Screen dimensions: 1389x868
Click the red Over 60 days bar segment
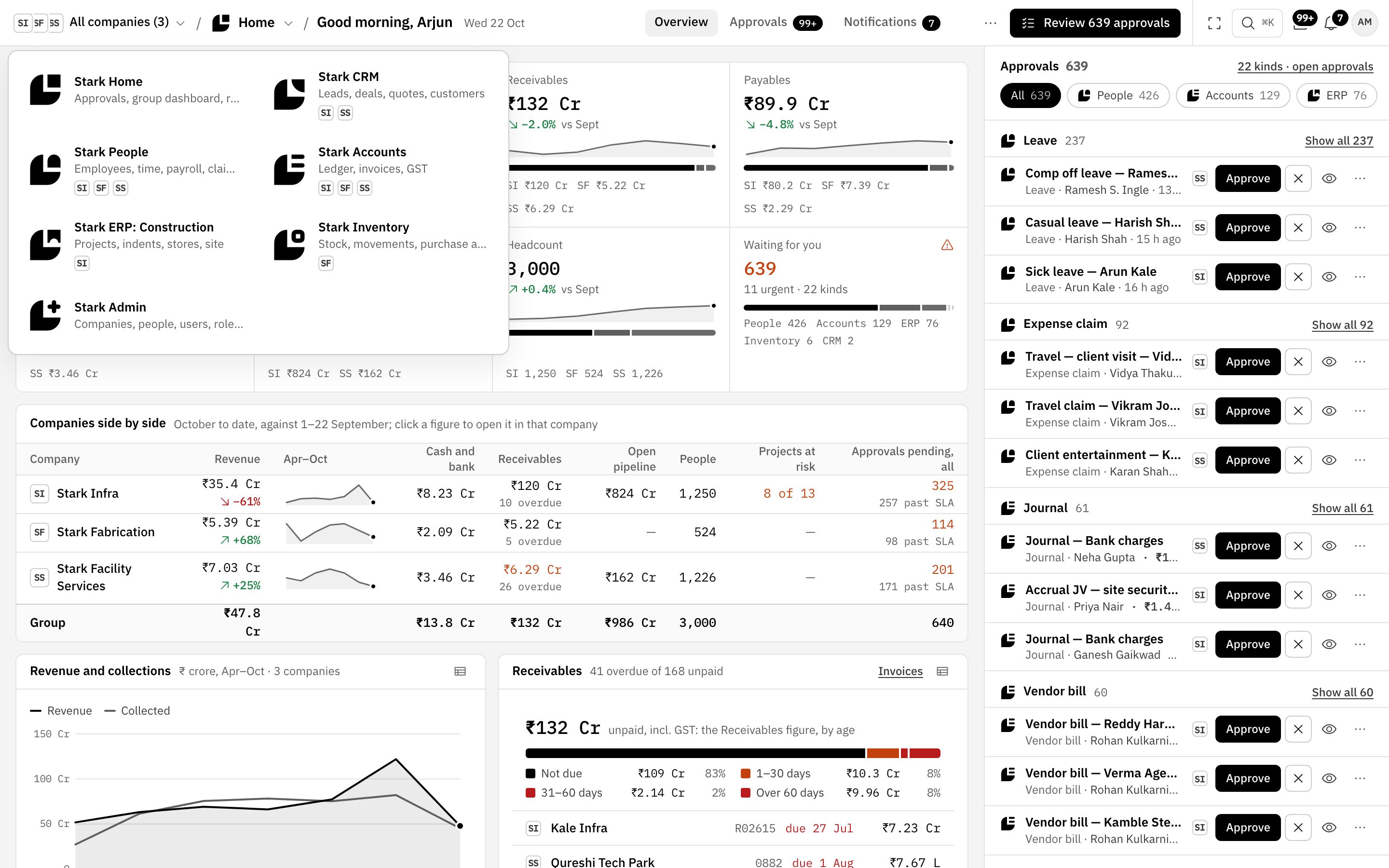(x=924, y=753)
